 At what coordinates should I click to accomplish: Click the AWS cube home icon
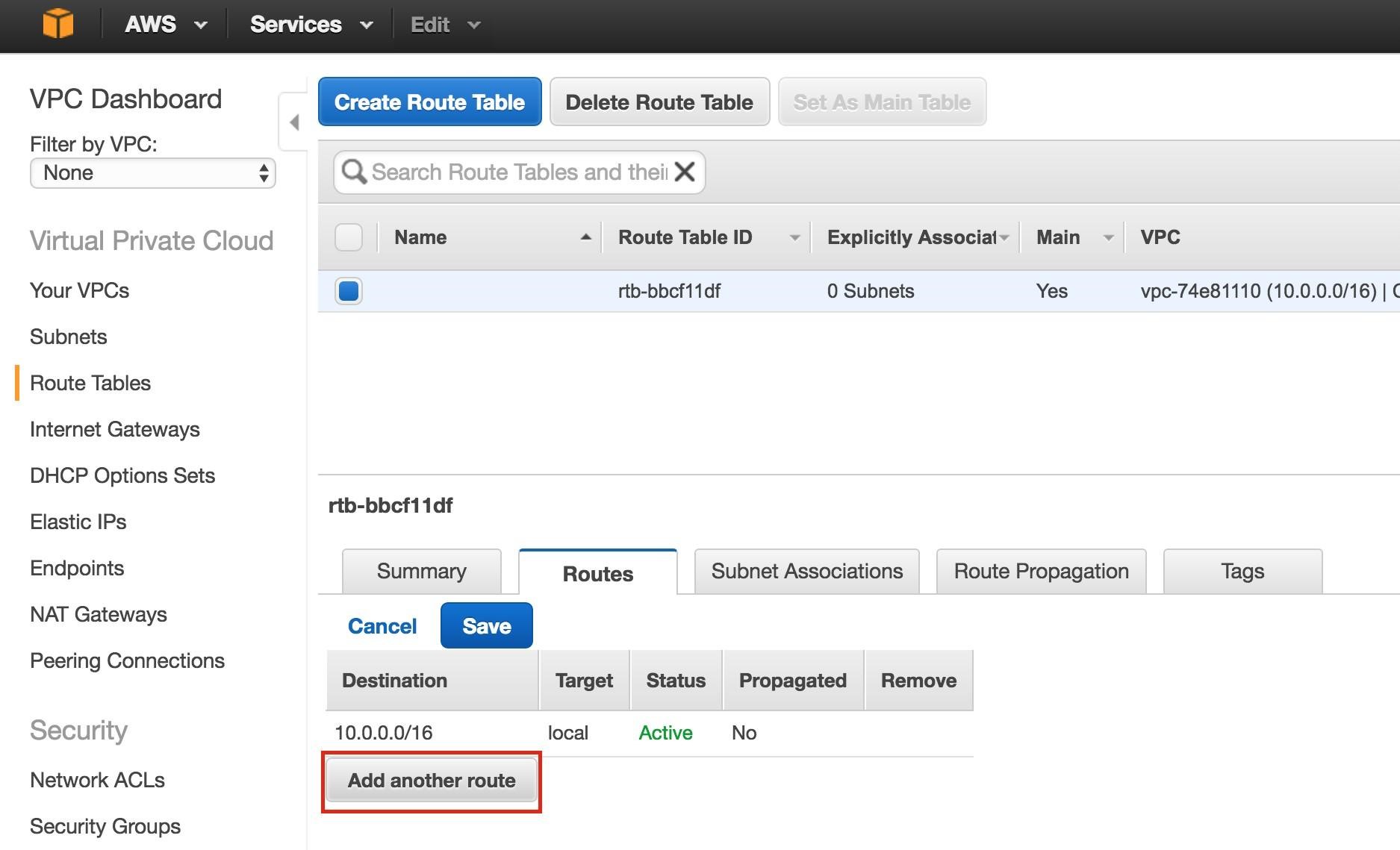(58, 23)
